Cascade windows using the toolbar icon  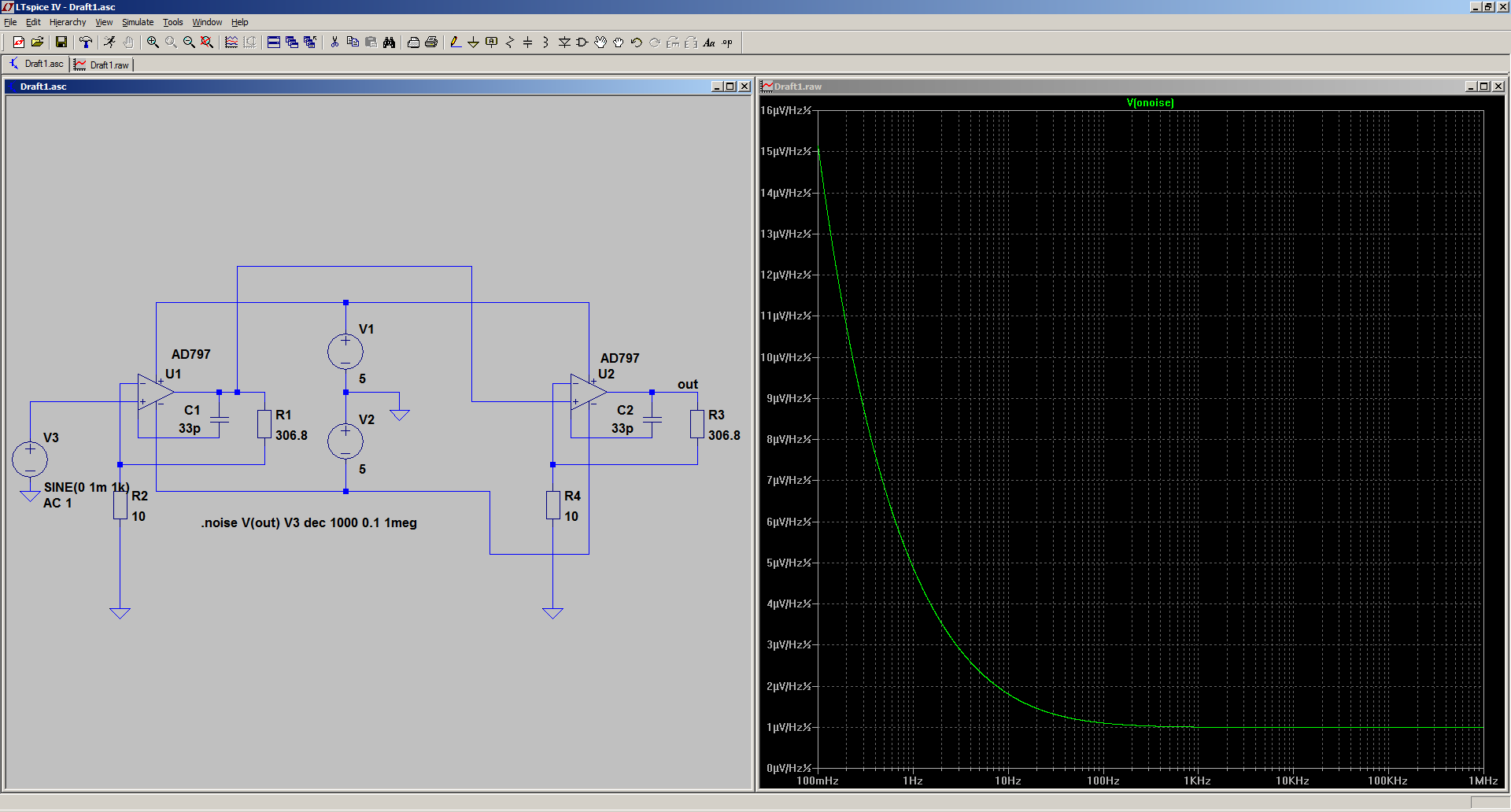coord(292,42)
